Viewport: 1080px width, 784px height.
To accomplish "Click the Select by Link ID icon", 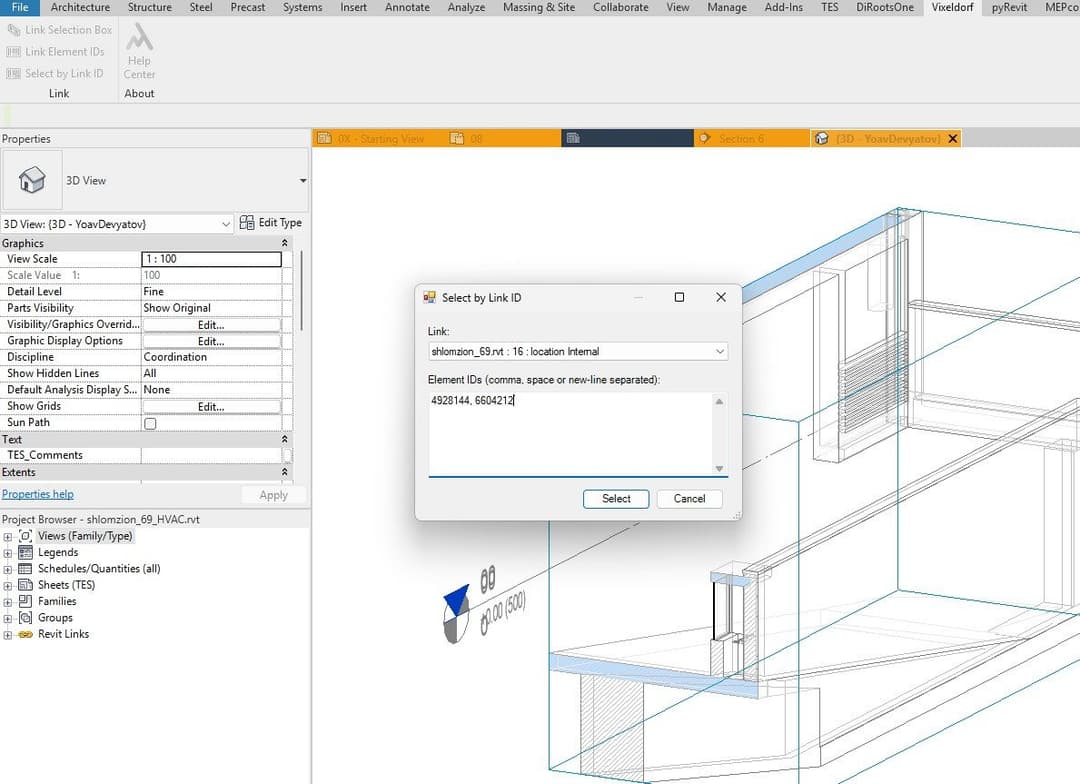I will click(13, 74).
